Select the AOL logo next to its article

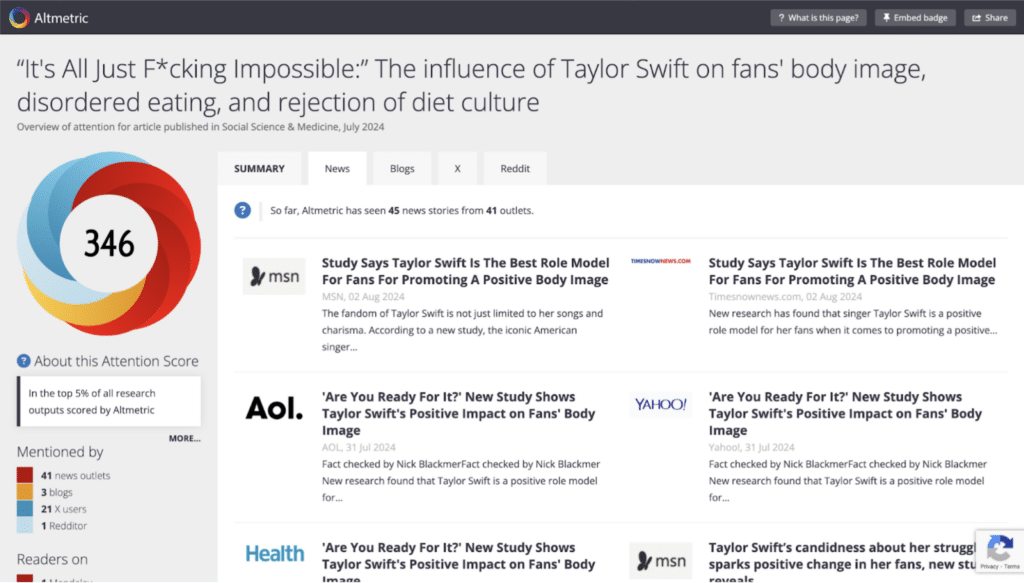click(x=274, y=409)
